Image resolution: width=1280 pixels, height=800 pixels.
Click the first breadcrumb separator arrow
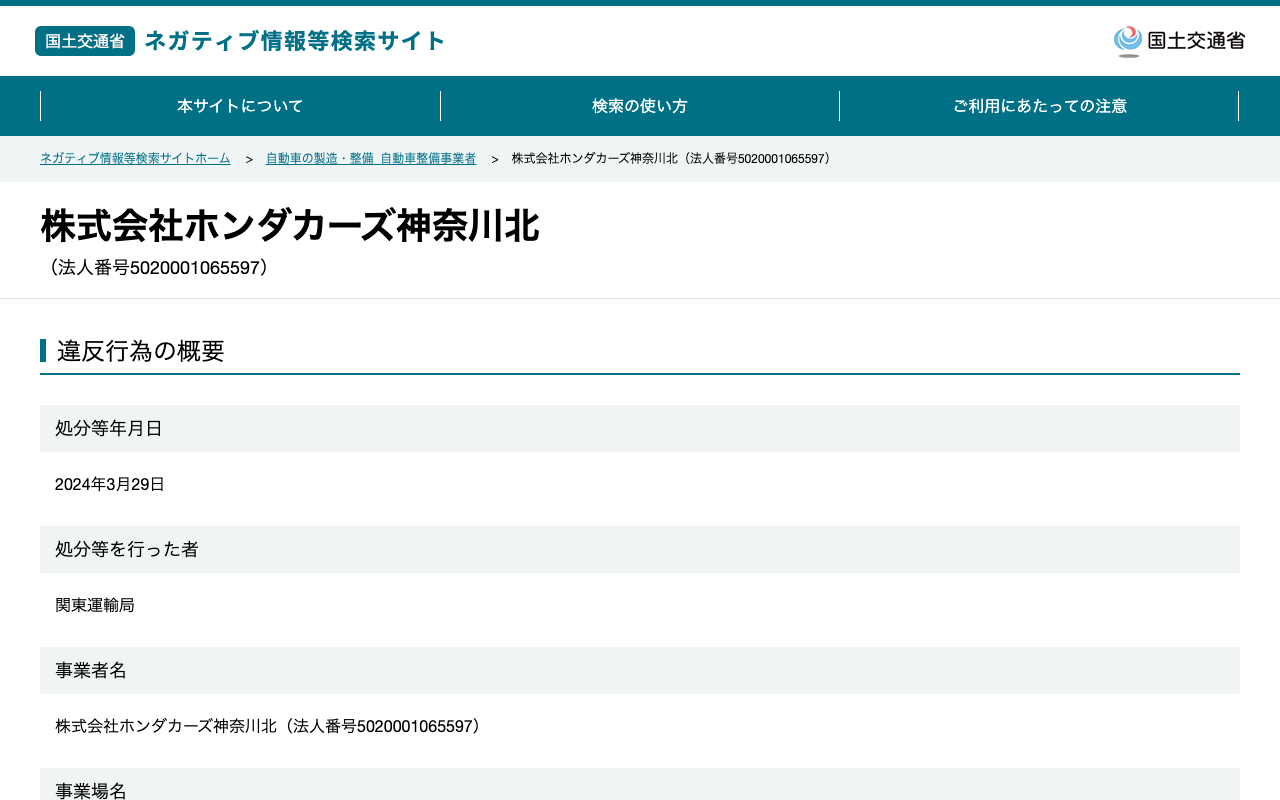coord(249,160)
